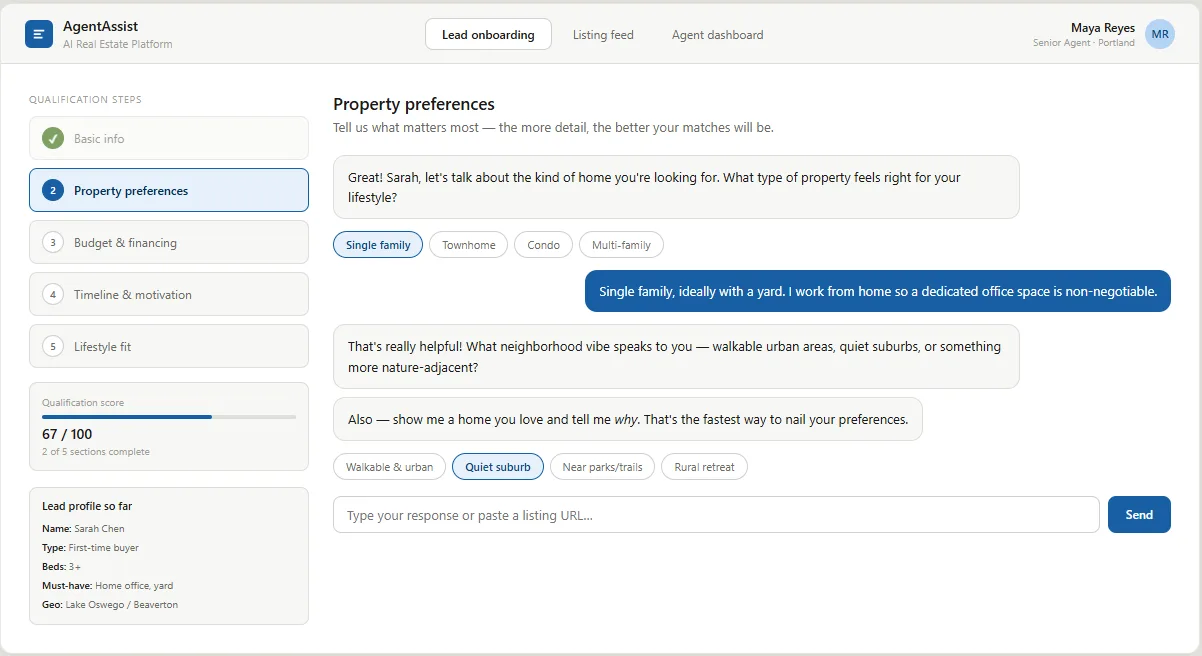Toggle the Single family chip
1202x656 pixels.
[x=378, y=245]
